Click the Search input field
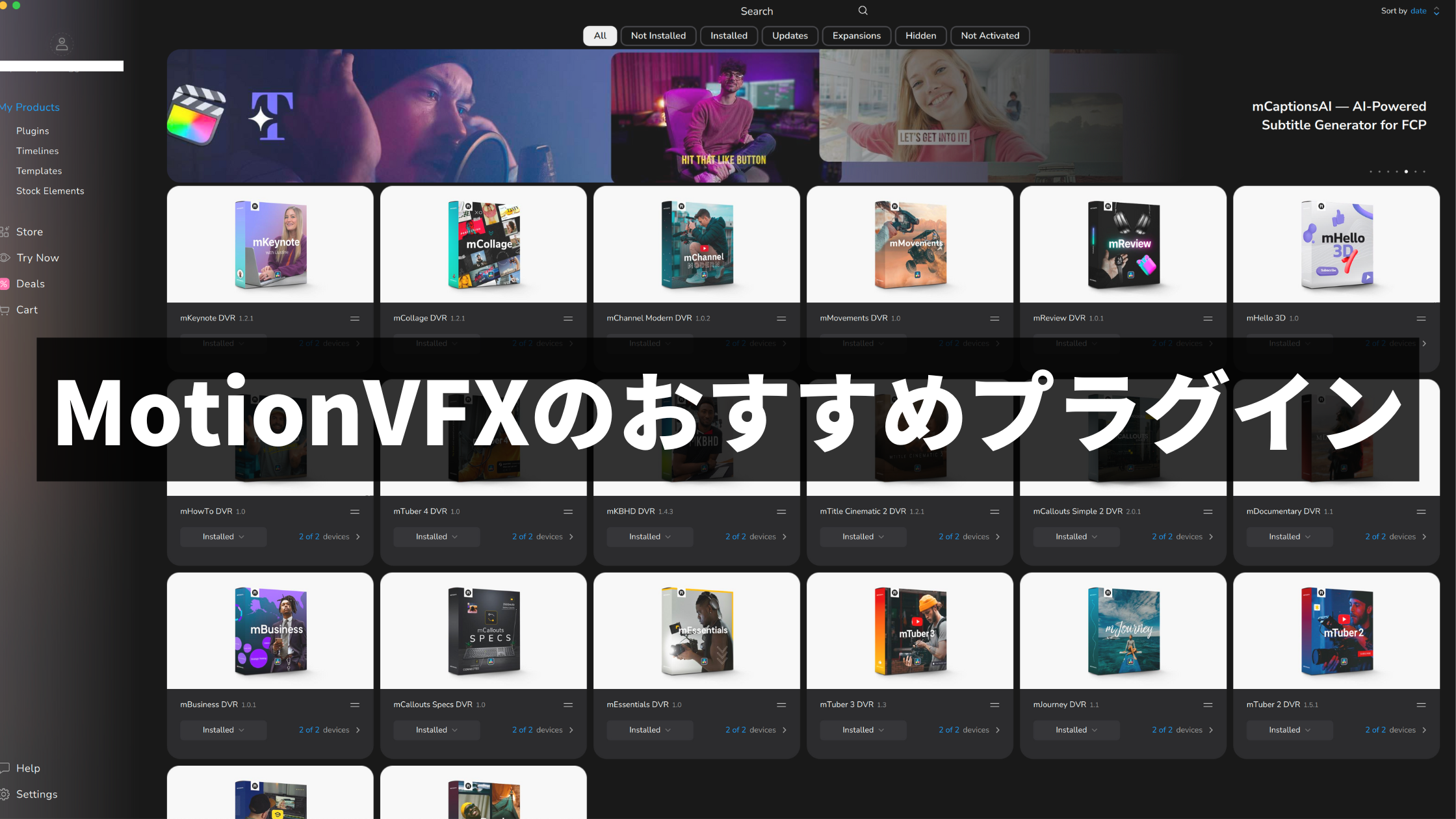This screenshot has width=1456, height=819. click(x=756, y=11)
